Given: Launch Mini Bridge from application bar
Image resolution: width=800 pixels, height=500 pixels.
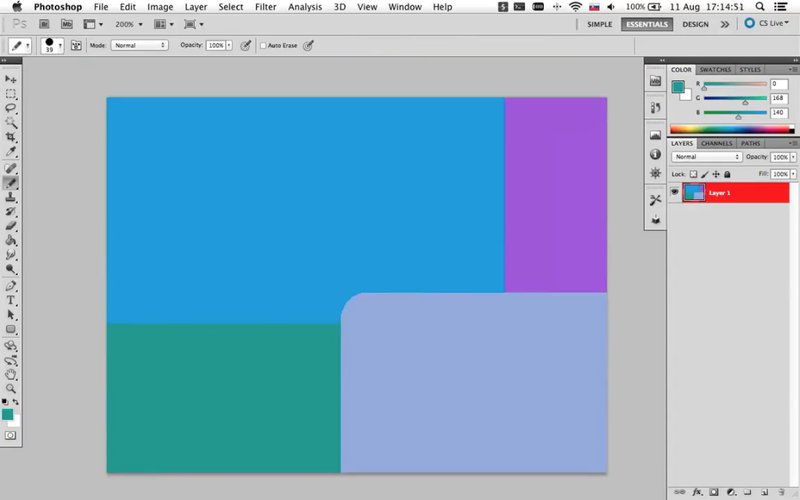Looking at the screenshot, I should tap(66, 24).
